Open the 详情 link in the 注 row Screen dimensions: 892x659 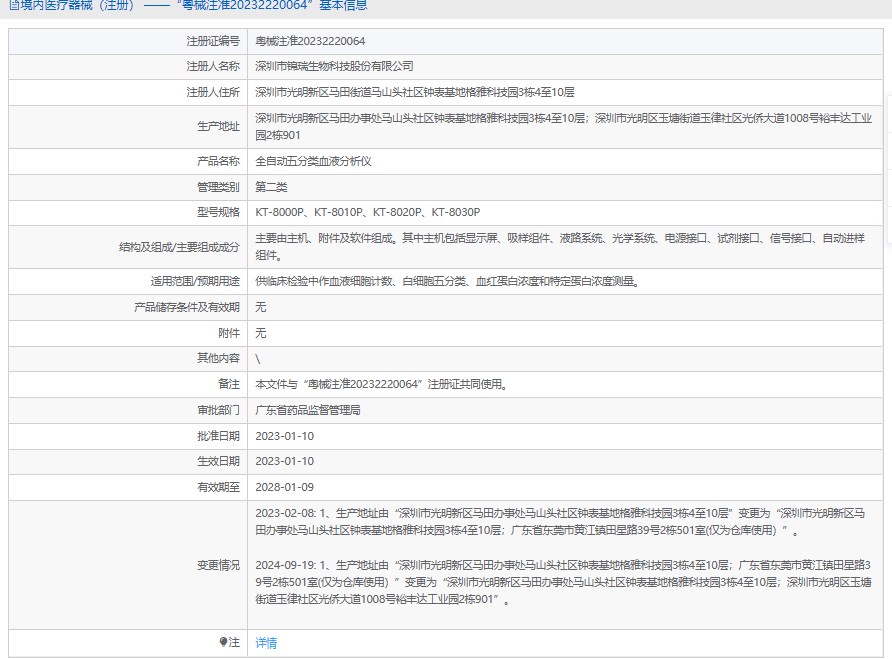pyautogui.click(x=266, y=643)
